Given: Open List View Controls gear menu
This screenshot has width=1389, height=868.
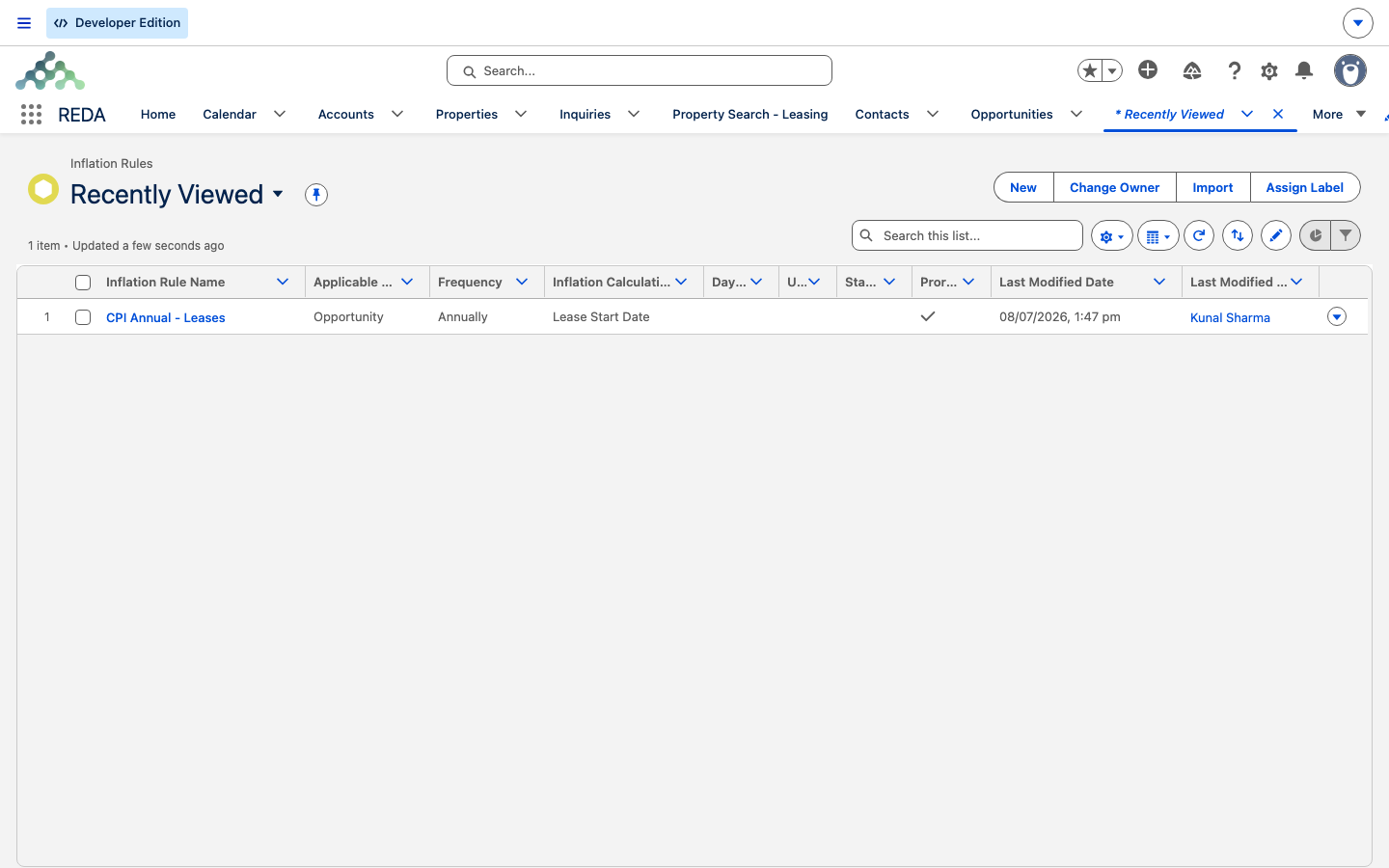Looking at the screenshot, I should [x=1111, y=235].
